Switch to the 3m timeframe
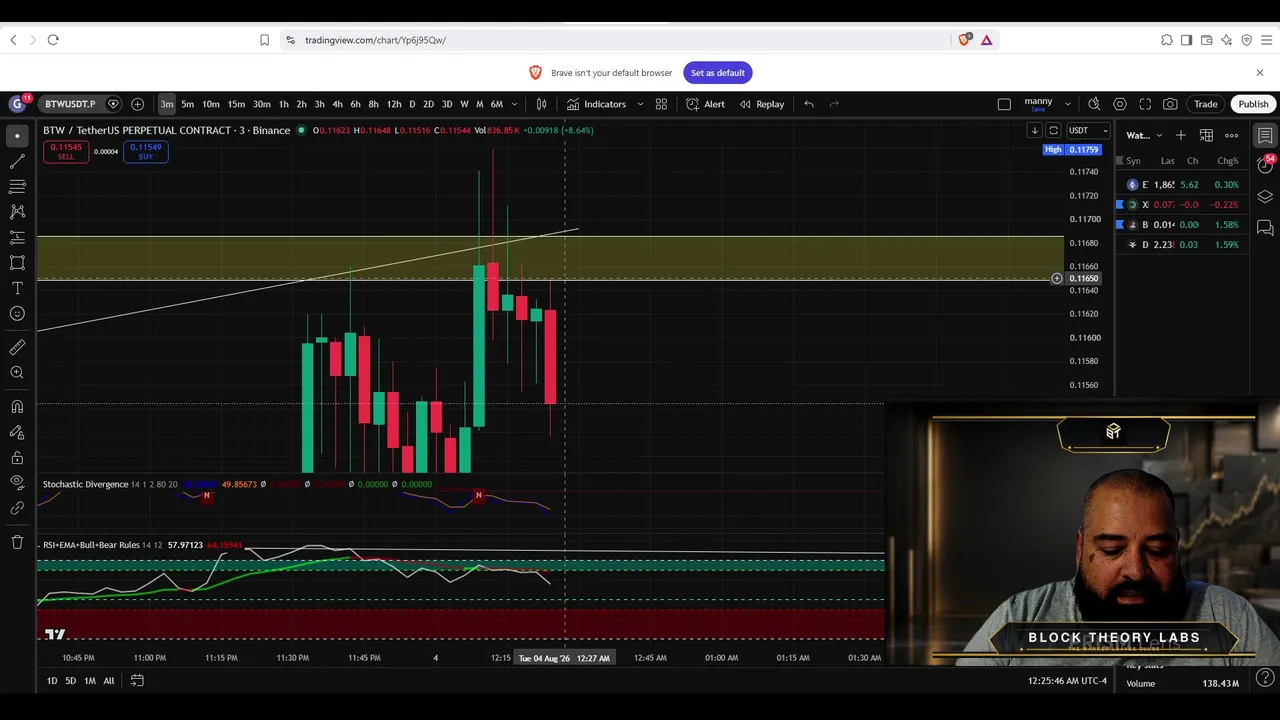Viewport: 1280px width, 720px height. tap(167, 104)
